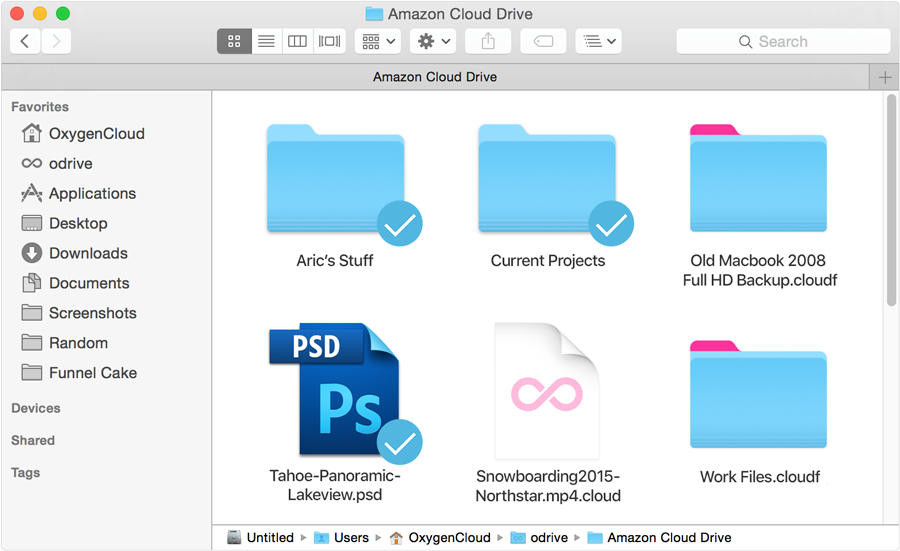Image resolution: width=900 pixels, height=551 pixels.
Task: Click the green zoom window button
Action: point(63,13)
